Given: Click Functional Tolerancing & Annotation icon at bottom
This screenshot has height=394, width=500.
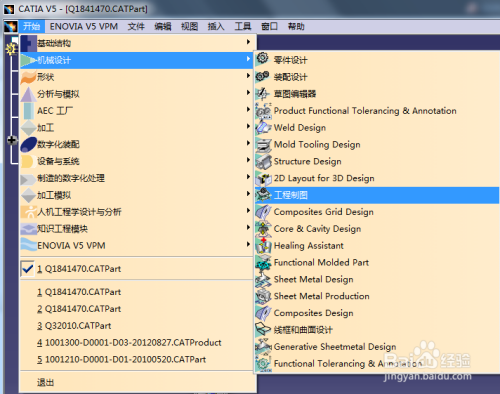Looking at the screenshot, I should coord(263,363).
